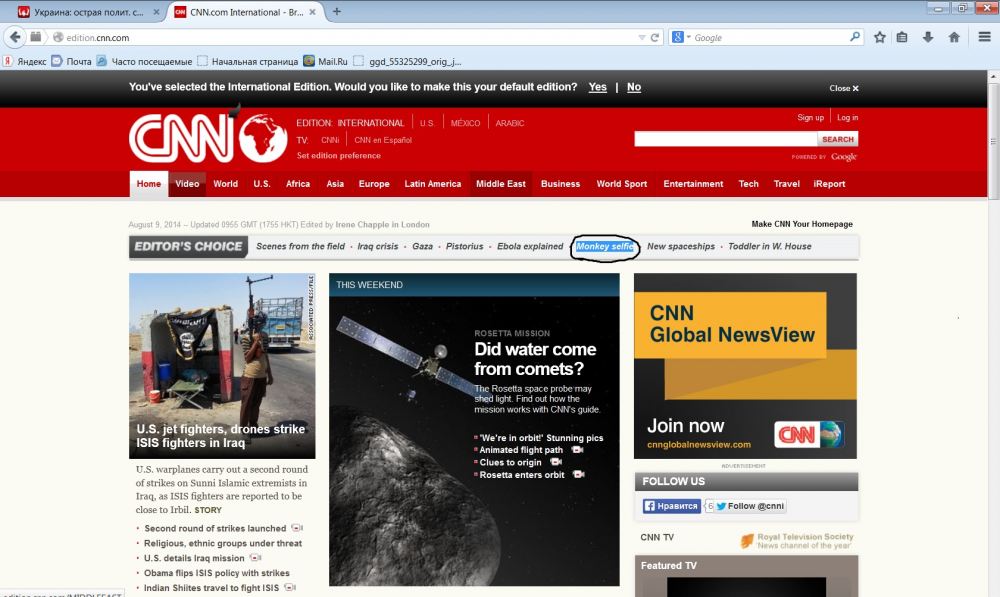Click the search magnifier icon in Google box
The image size is (1000, 597).
855,38
